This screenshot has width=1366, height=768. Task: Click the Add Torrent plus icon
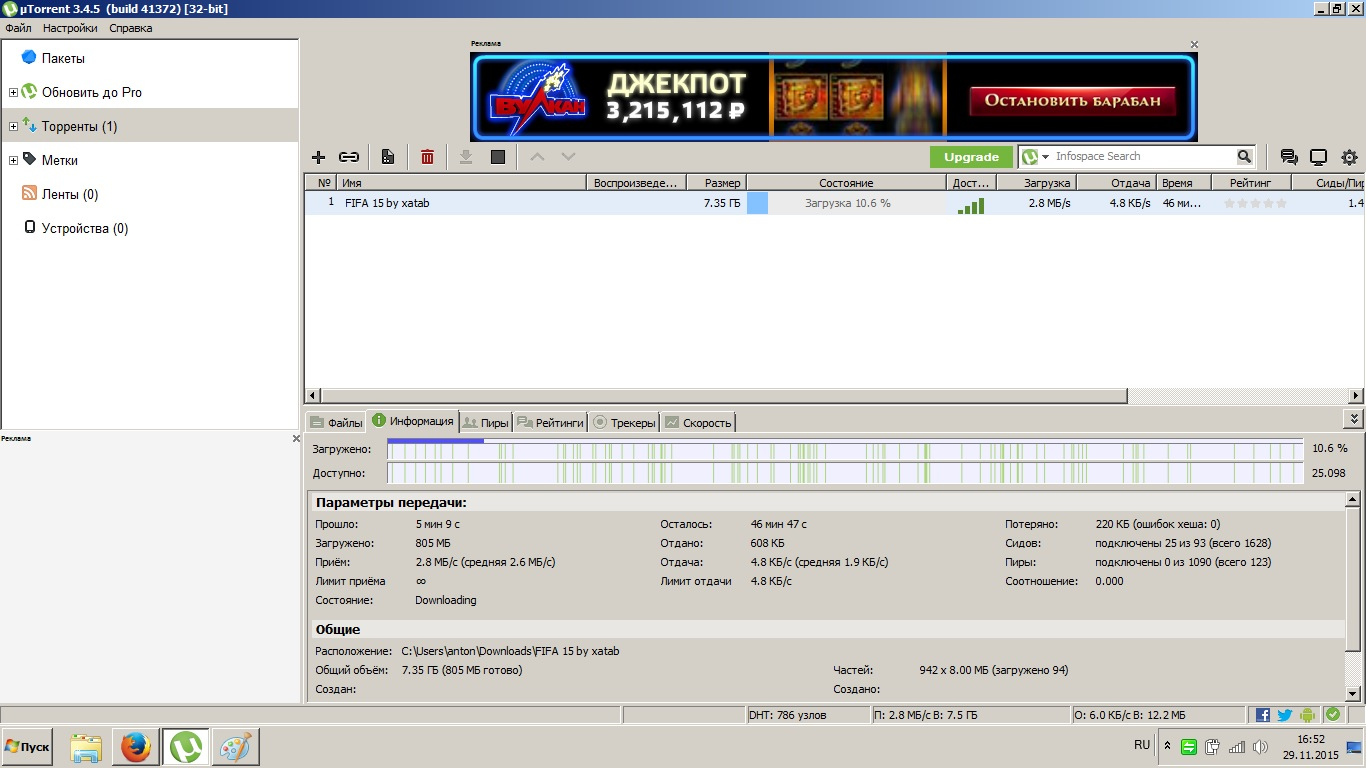(319, 157)
